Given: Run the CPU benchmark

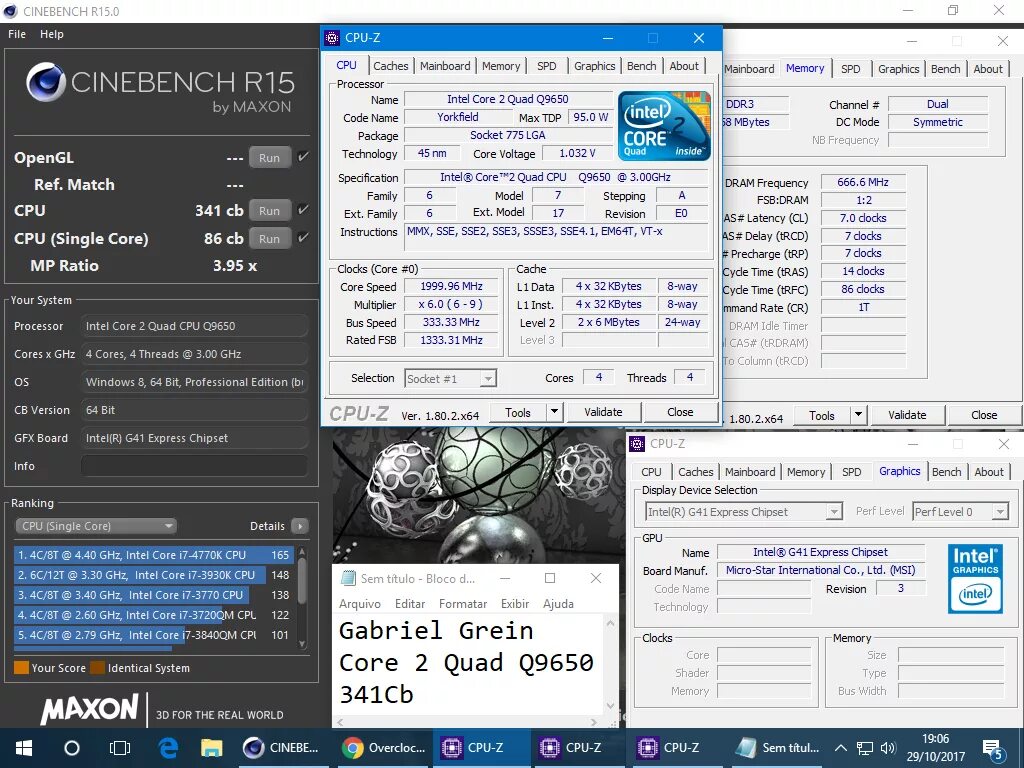Looking at the screenshot, I should pyautogui.click(x=269, y=211).
